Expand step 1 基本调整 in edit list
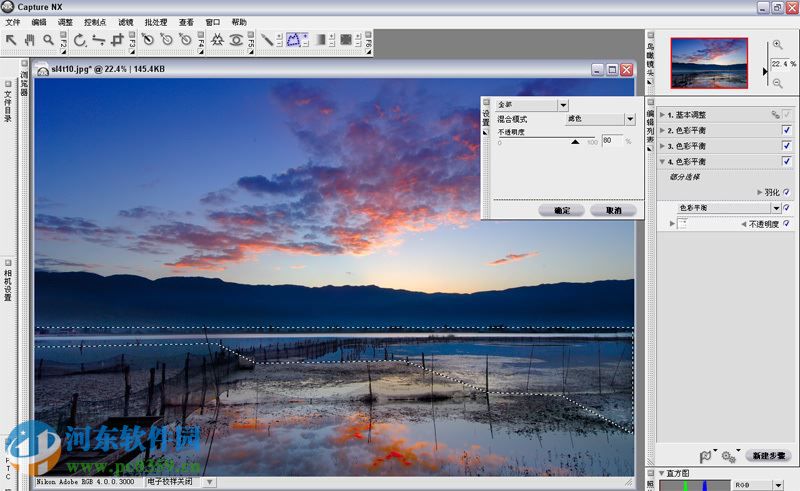 click(662, 115)
